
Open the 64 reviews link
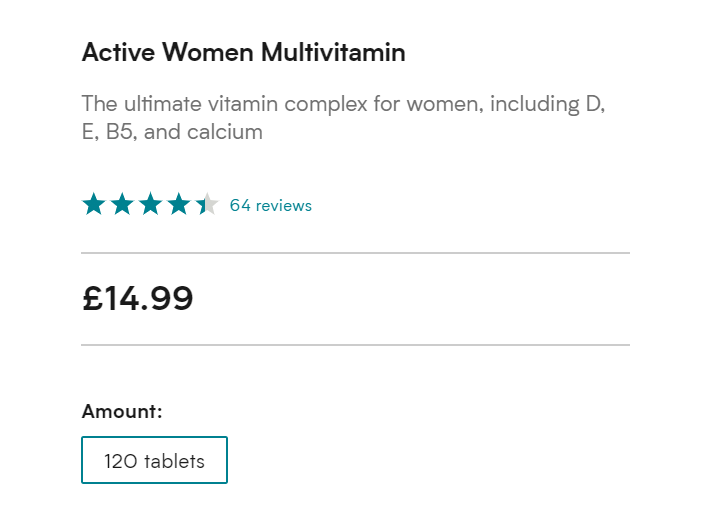click(270, 206)
